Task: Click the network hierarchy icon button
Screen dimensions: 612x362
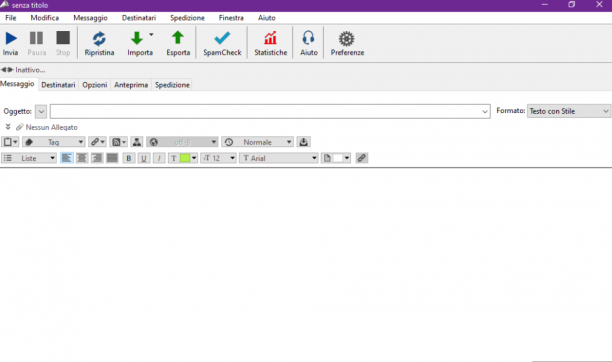Action: pyautogui.click(x=137, y=142)
